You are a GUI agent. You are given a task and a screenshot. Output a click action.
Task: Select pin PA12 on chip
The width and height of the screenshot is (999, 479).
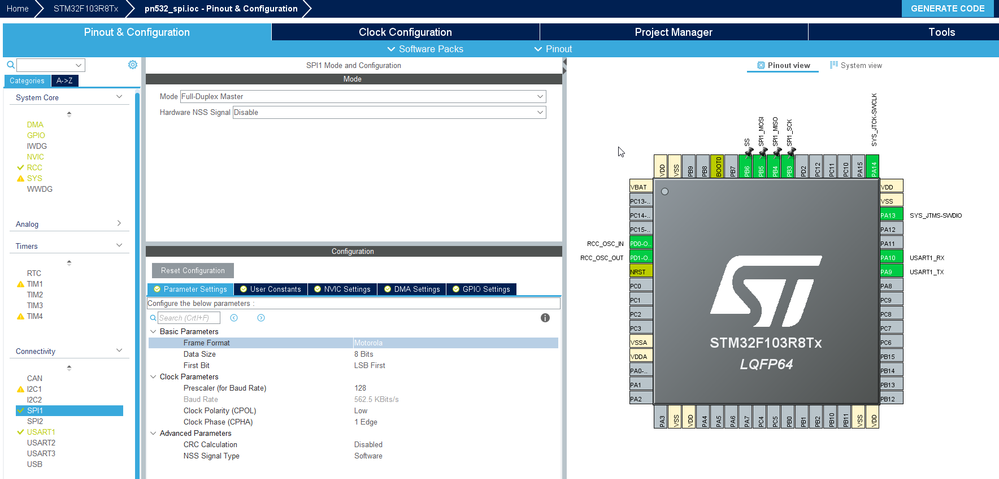891,229
